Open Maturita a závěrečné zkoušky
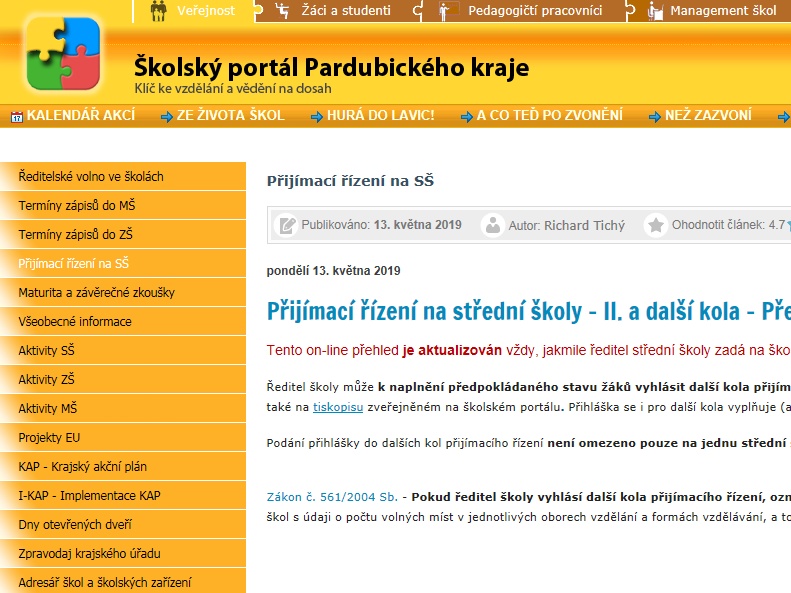The width and height of the screenshot is (791, 593). click(123, 292)
